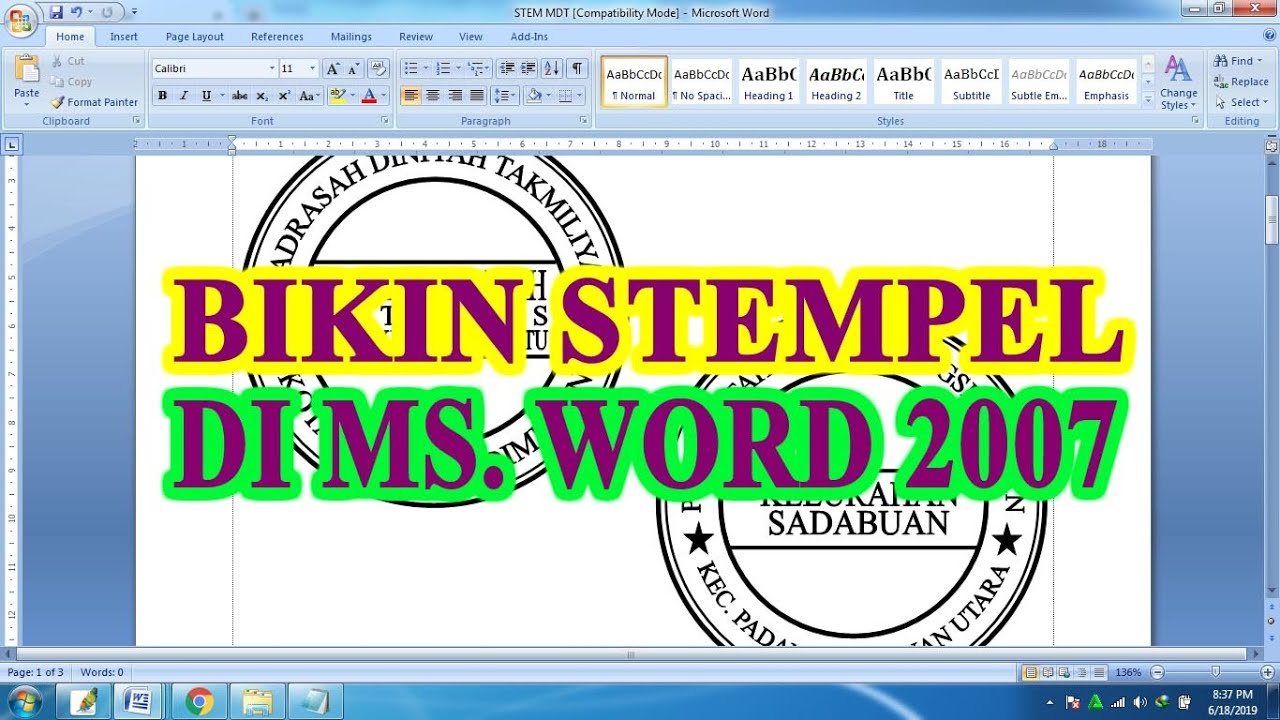The image size is (1280, 720).
Task: Click the 136% zoom level indicator
Action: click(1128, 673)
